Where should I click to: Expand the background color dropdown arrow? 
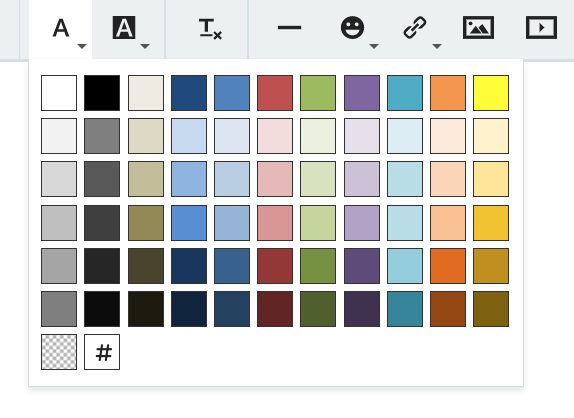[145, 46]
